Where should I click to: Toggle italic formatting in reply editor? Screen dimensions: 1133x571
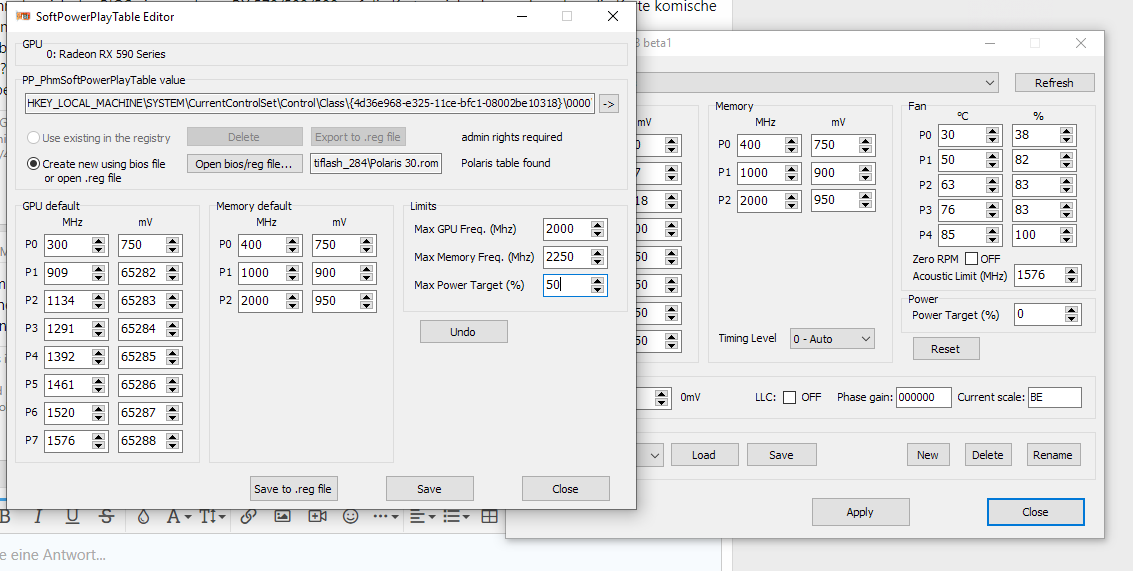point(38,517)
